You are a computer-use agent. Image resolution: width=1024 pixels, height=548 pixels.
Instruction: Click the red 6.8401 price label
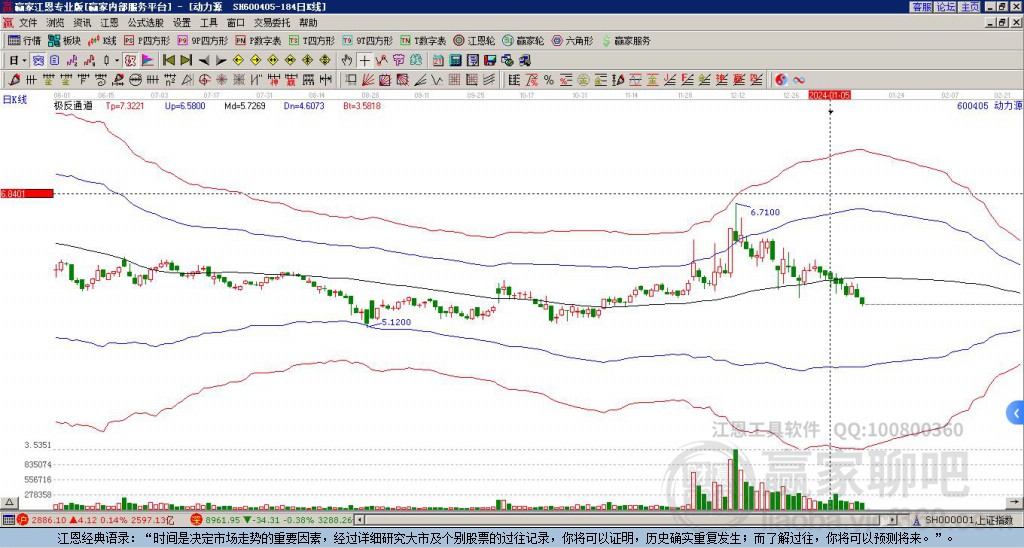pyautogui.click(x=27, y=194)
